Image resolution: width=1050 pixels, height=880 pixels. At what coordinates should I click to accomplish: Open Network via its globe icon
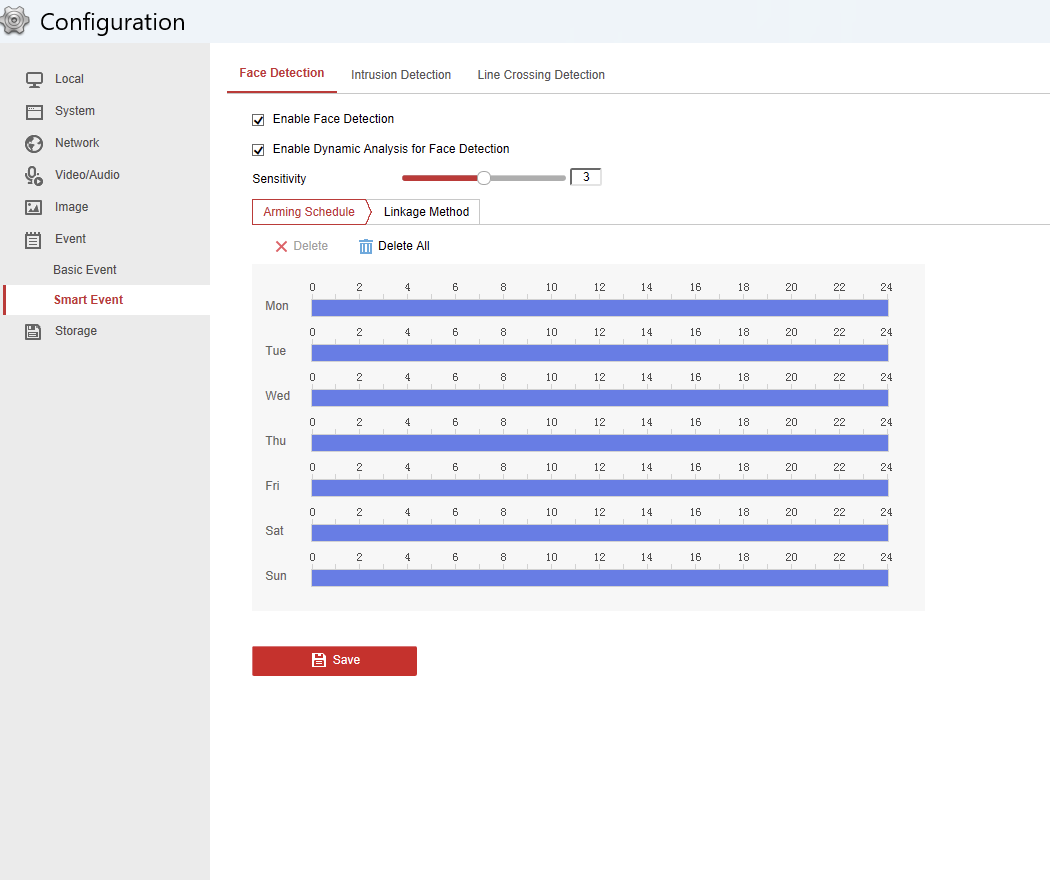34,143
